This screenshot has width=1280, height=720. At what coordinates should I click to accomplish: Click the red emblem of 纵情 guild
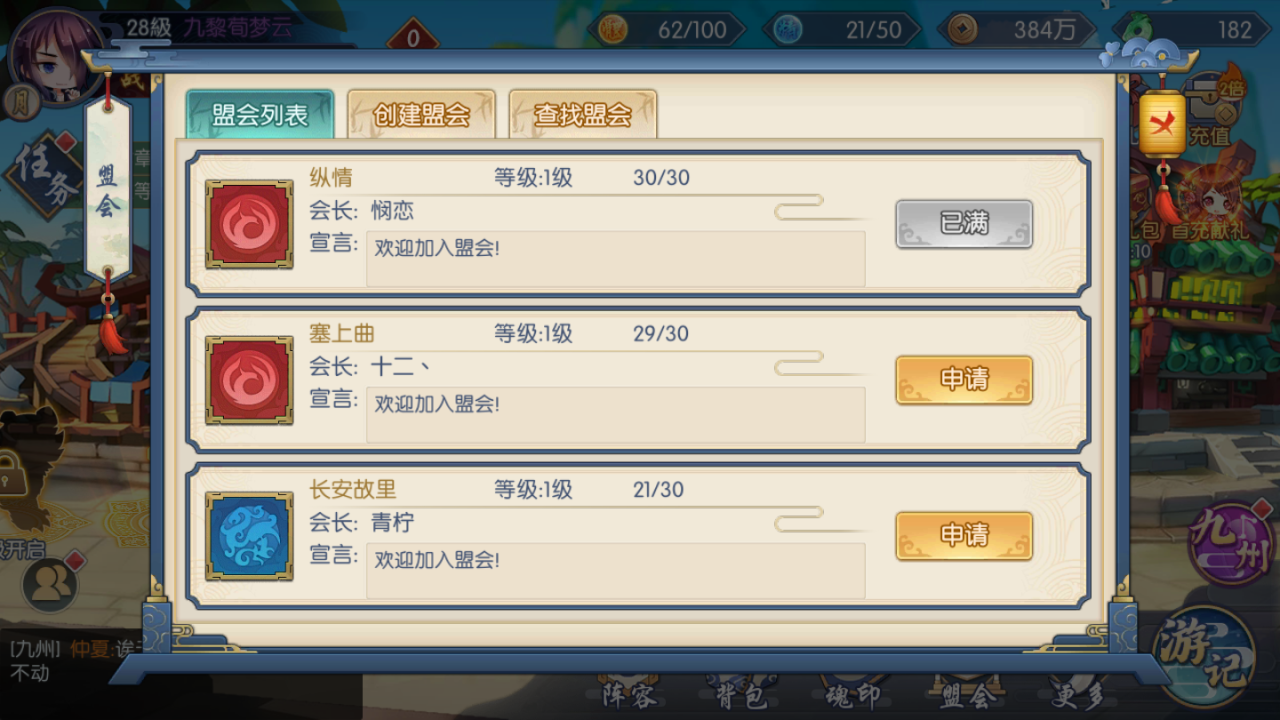pyautogui.click(x=249, y=224)
